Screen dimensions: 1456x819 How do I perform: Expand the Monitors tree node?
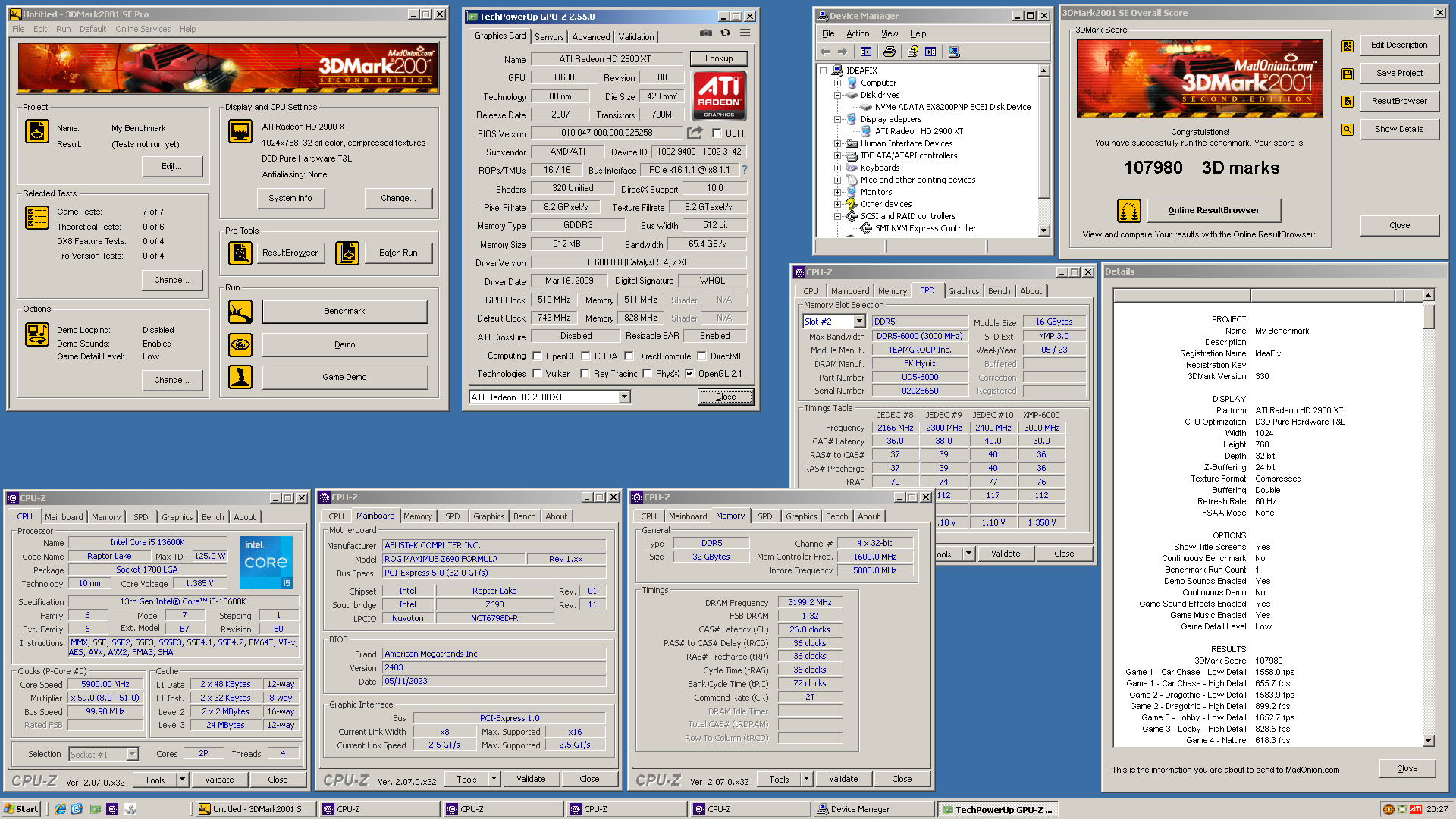[x=838, y=193]
